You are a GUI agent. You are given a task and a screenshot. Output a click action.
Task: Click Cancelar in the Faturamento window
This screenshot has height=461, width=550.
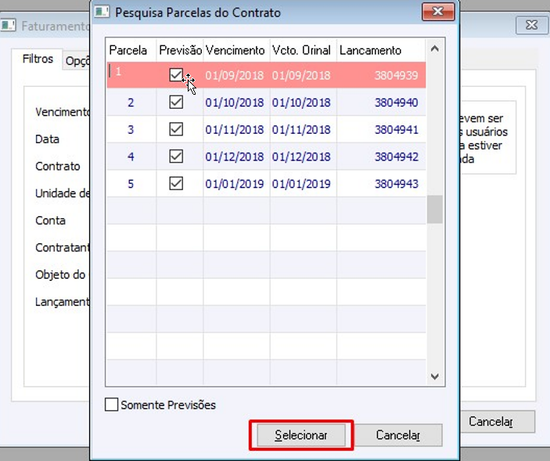pyautogui.click(x=497, y=421)
